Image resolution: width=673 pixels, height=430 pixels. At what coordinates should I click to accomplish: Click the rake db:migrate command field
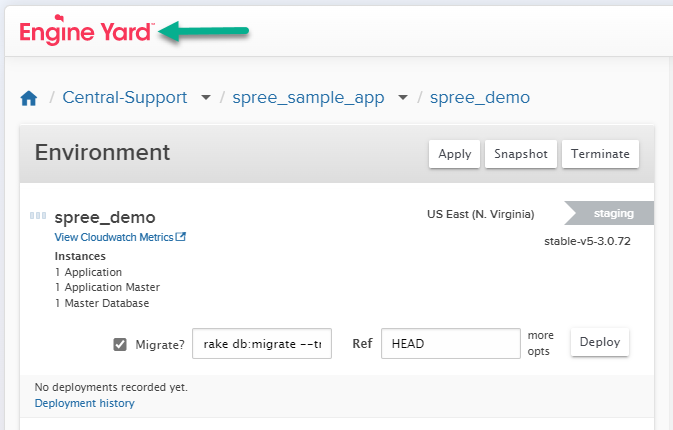[x=261, y=343]
